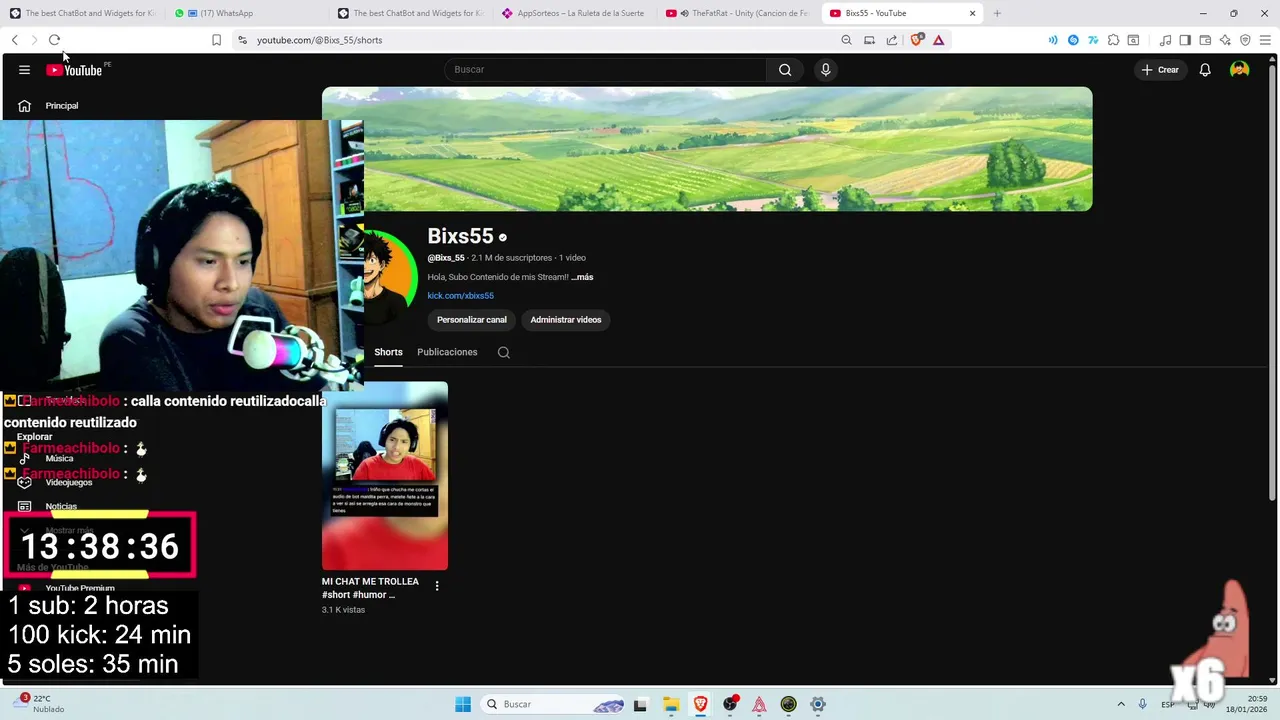Open YouTube notifications bell
This screenshot has width=1280, height=720.
[x=1205, y=70]
